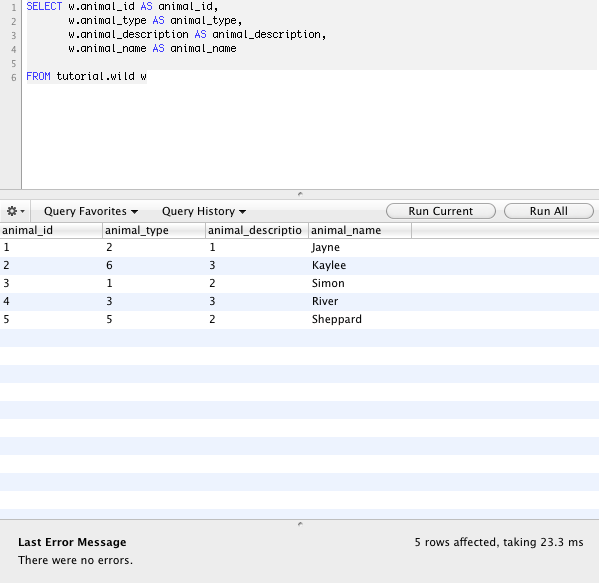
Task: Sort by the animal_id column header
Action: pos(51,230)
